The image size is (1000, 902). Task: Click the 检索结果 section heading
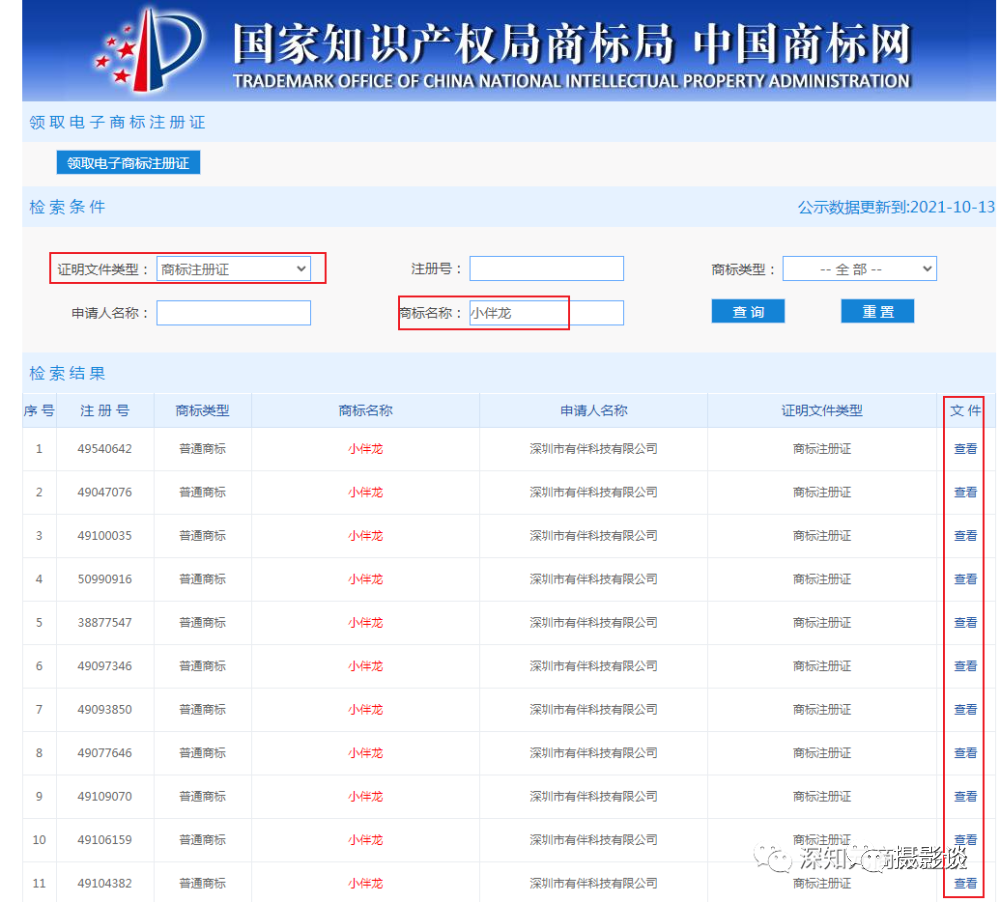[67, 373]
